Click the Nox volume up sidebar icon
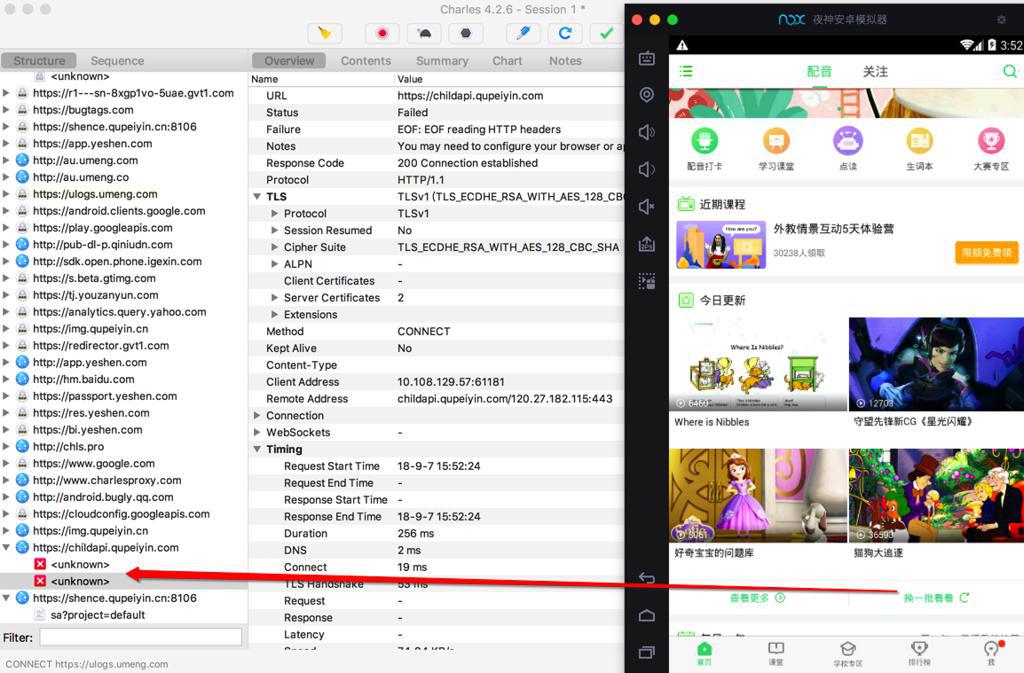The width and height of the screenshot is (1024, 673). point(647,133)
